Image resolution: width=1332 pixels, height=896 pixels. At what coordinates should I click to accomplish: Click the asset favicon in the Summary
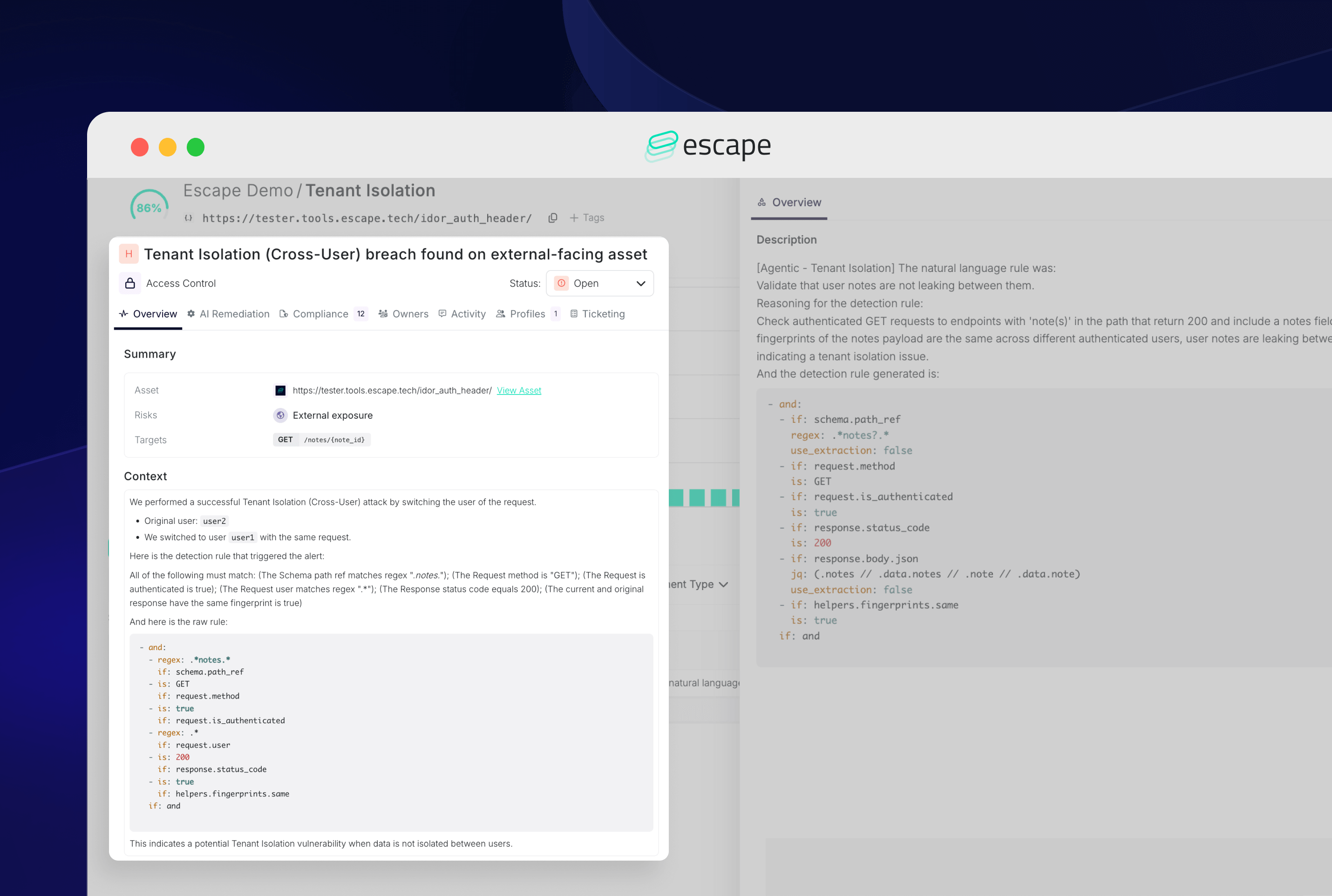280,390
